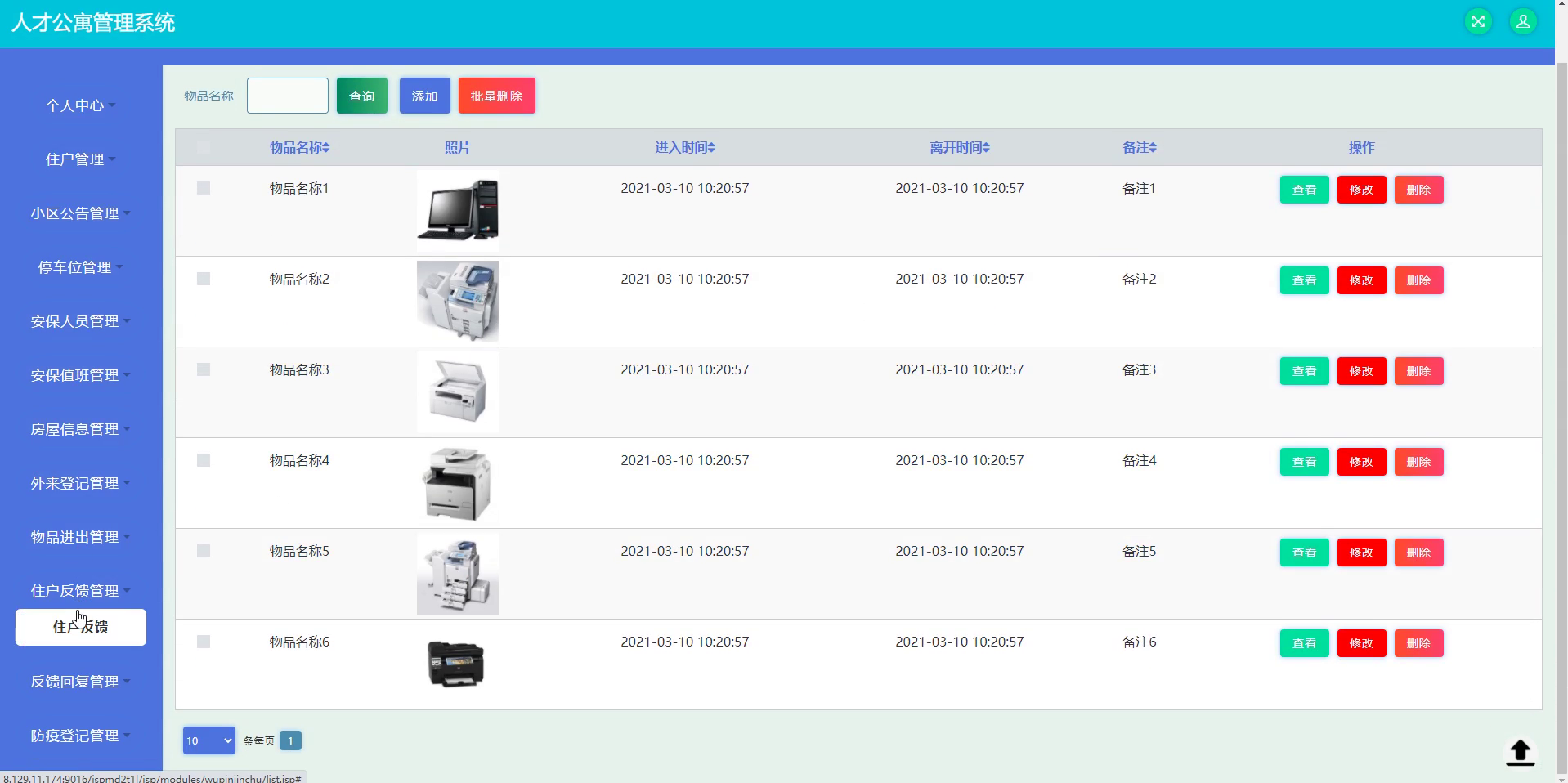Click 查看 for 物品名称6 row
1568x783 pixels.
[x=1305, y=643]
